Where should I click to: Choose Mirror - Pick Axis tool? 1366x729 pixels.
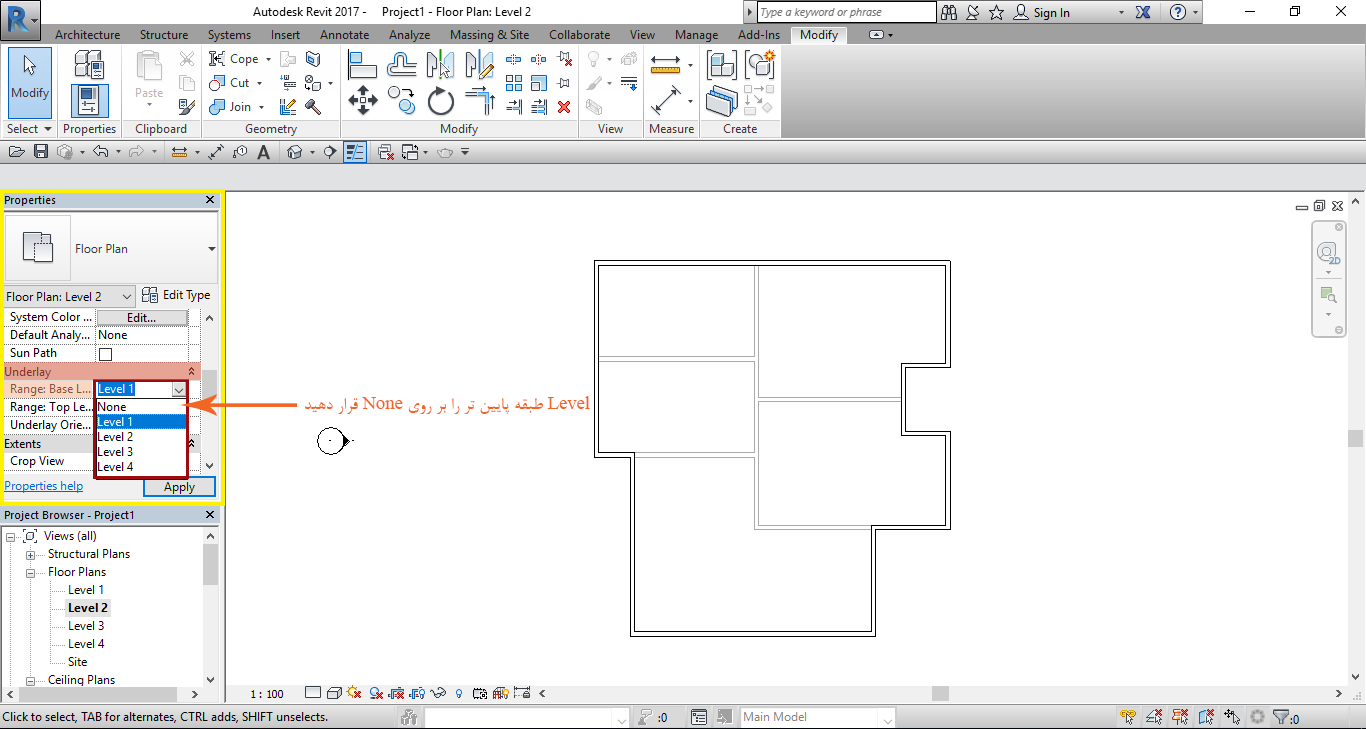(x=441, y=65)
